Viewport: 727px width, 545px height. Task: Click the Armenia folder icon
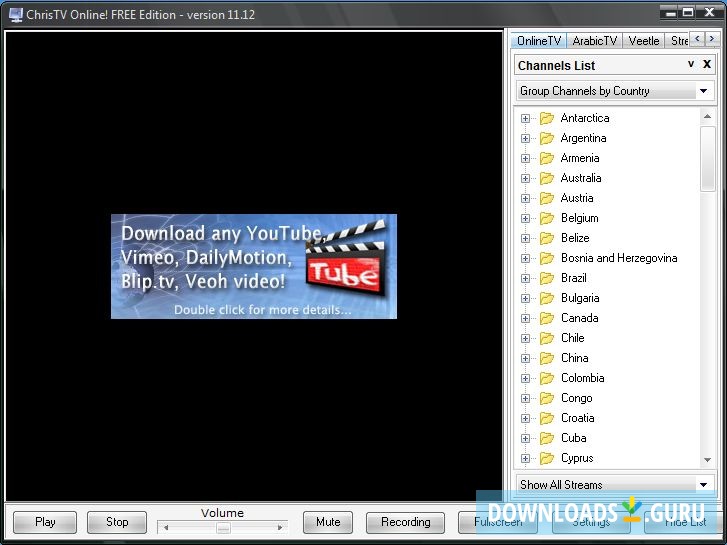point(547,158)
